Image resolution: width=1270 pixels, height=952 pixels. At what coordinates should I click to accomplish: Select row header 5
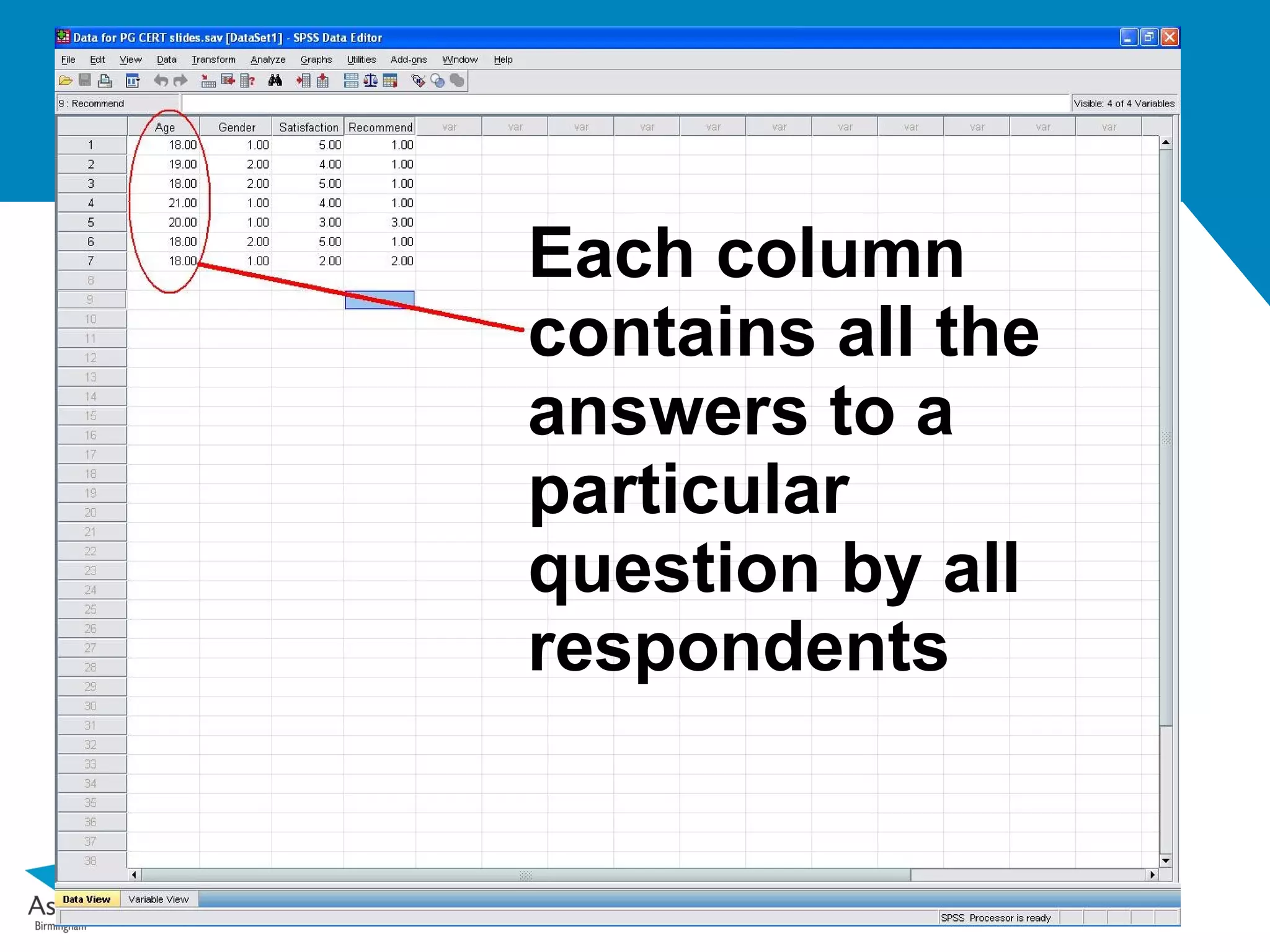91,222
